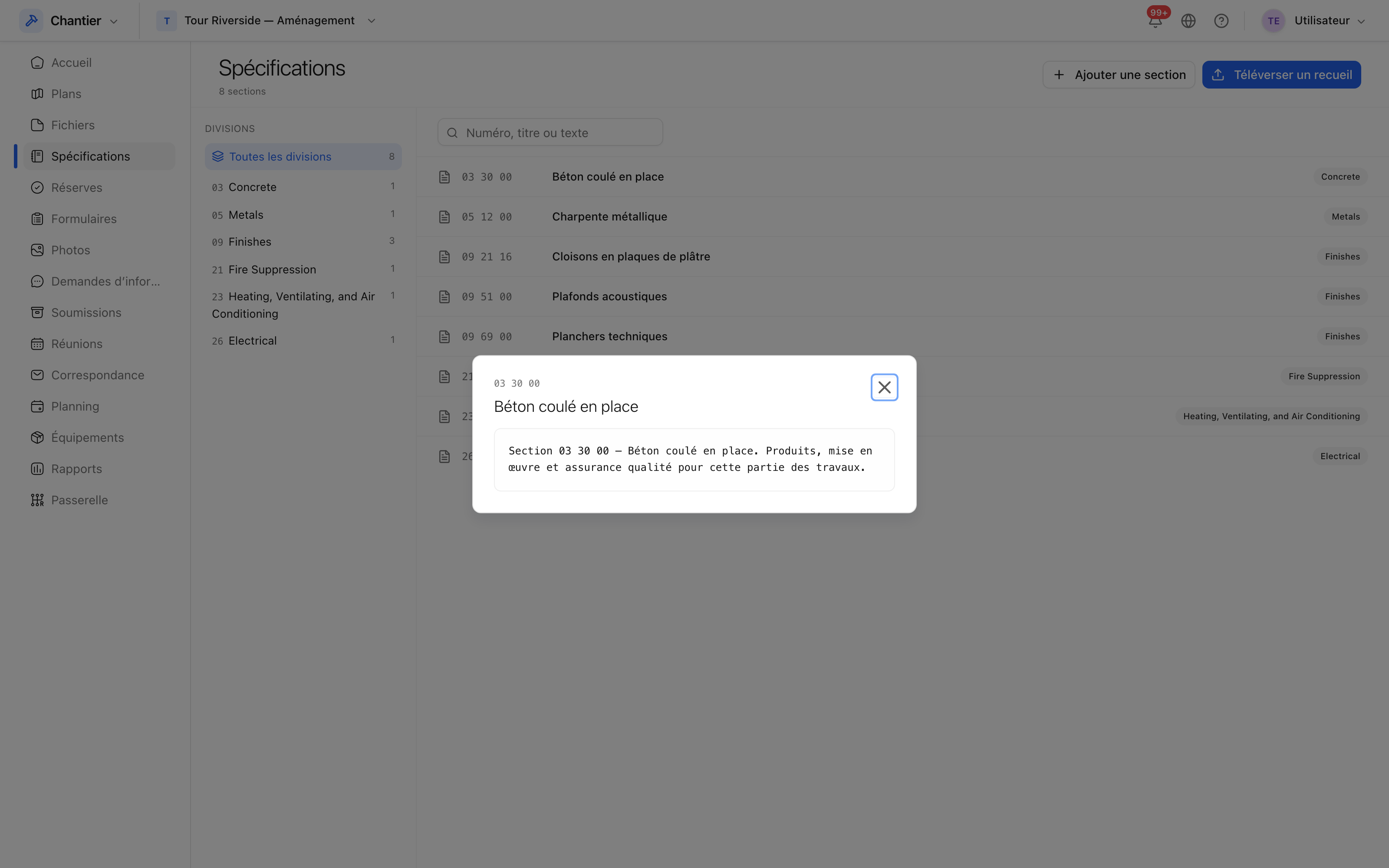Click the Correspondance envelope icon
Screen dimensions: 1389x868
[37, 375]
